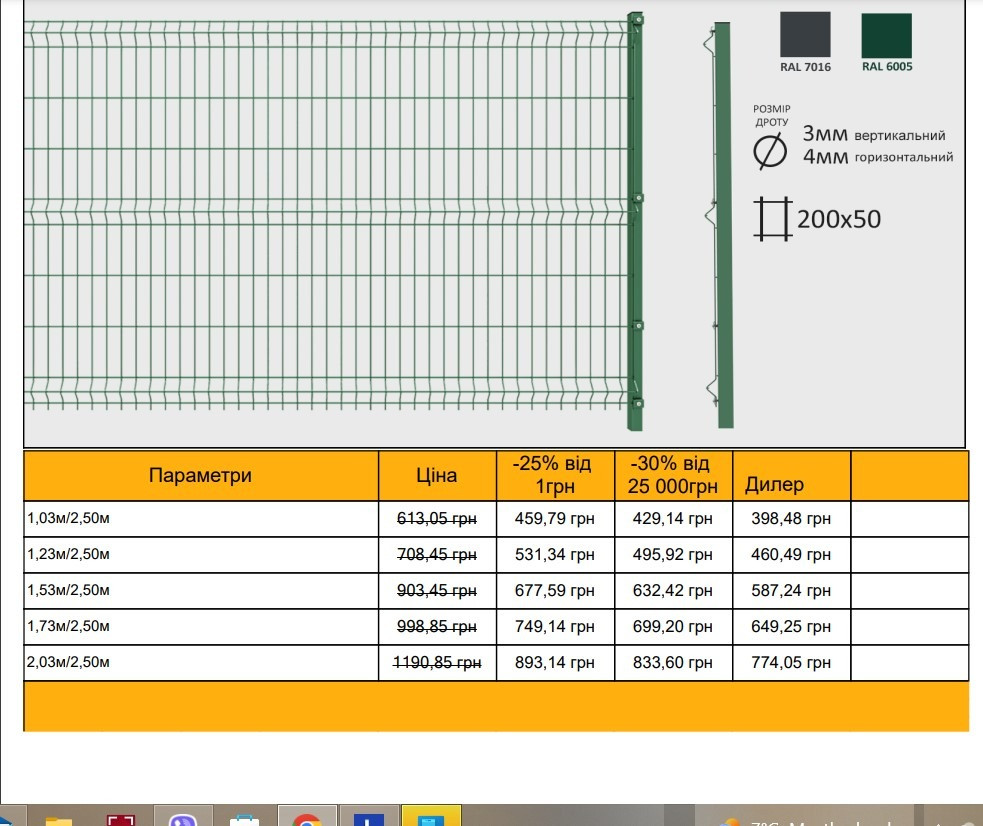The width and height of the screenshot is (983, 826).
Task: Click the Дилер column header
Action: click(x=774, y=485)
